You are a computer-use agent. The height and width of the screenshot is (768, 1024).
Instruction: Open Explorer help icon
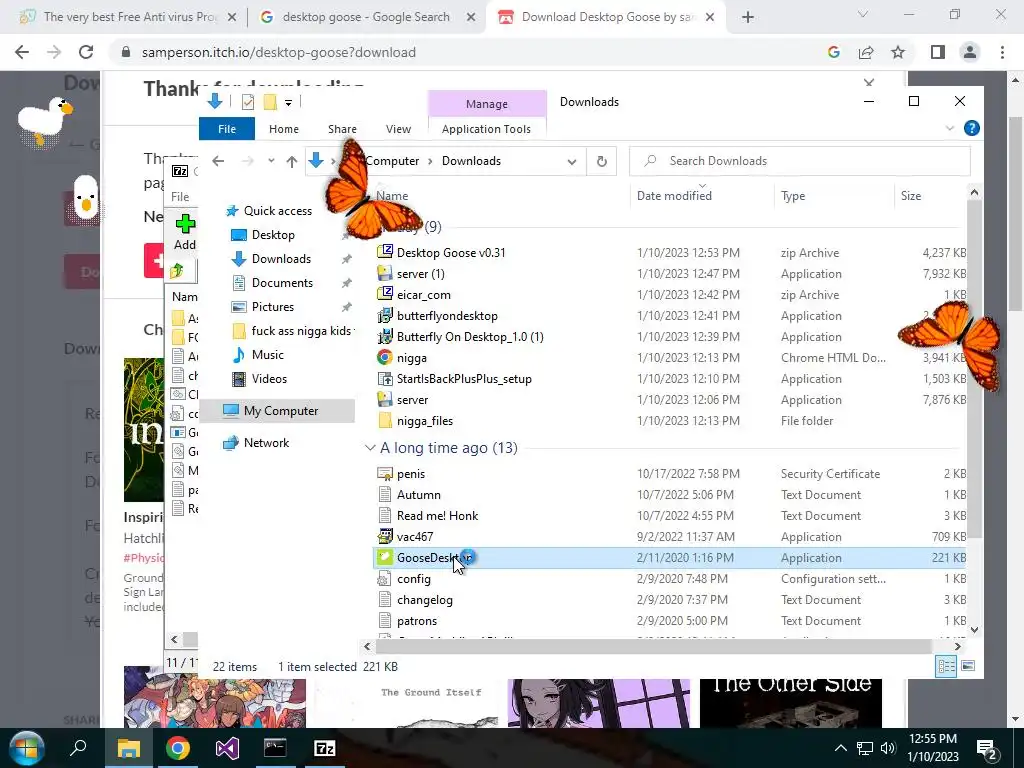971,129
